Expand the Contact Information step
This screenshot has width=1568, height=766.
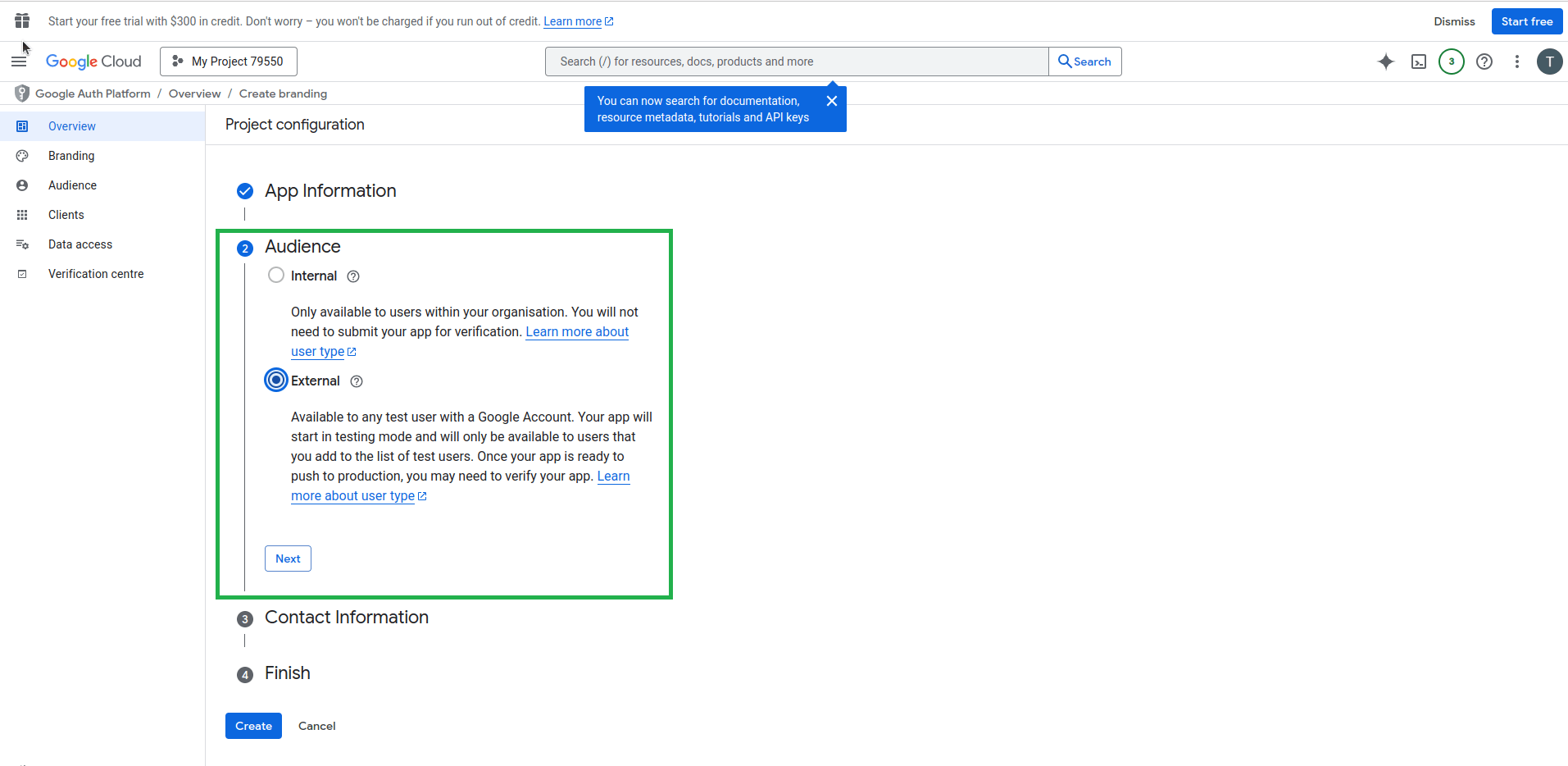346,618
